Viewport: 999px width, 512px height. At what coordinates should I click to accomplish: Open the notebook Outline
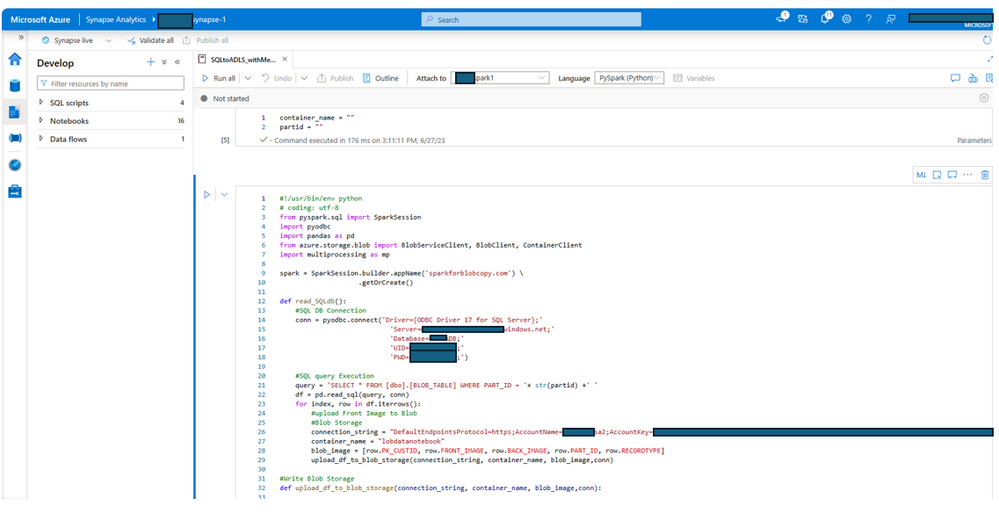click(x=380, y=78)
